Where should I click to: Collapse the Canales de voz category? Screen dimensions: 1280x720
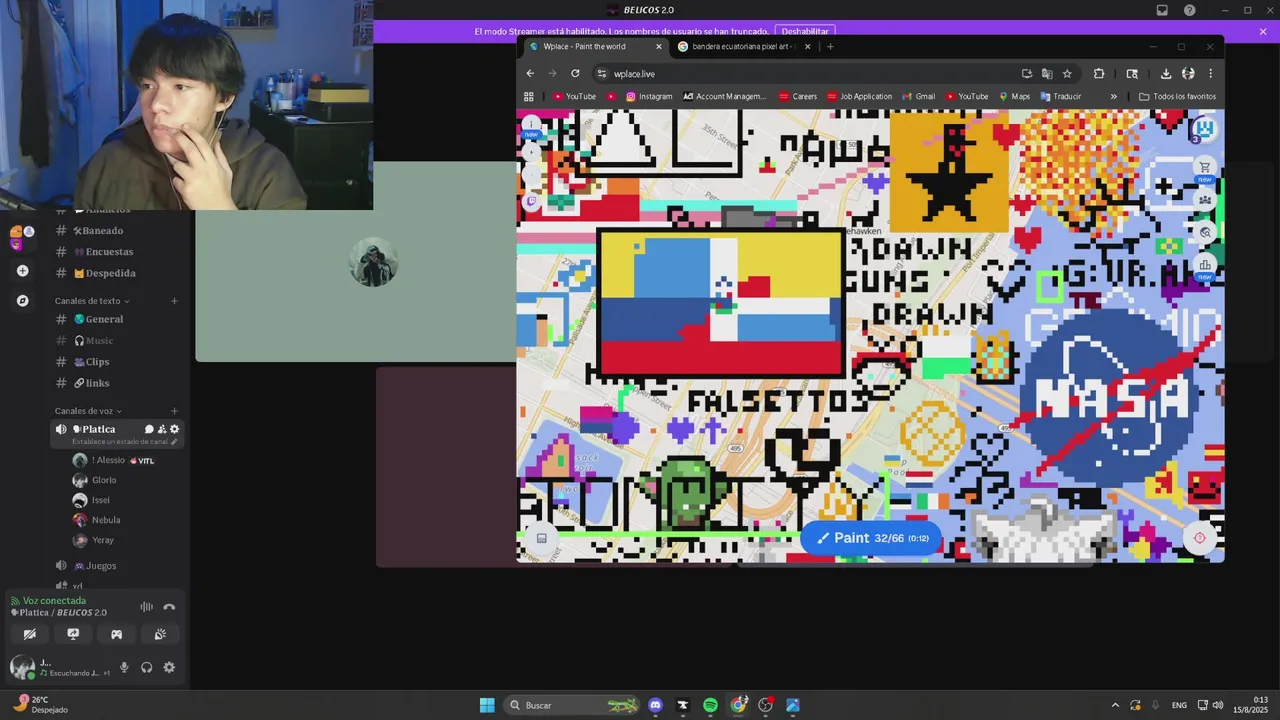click(x=88, y=411)
